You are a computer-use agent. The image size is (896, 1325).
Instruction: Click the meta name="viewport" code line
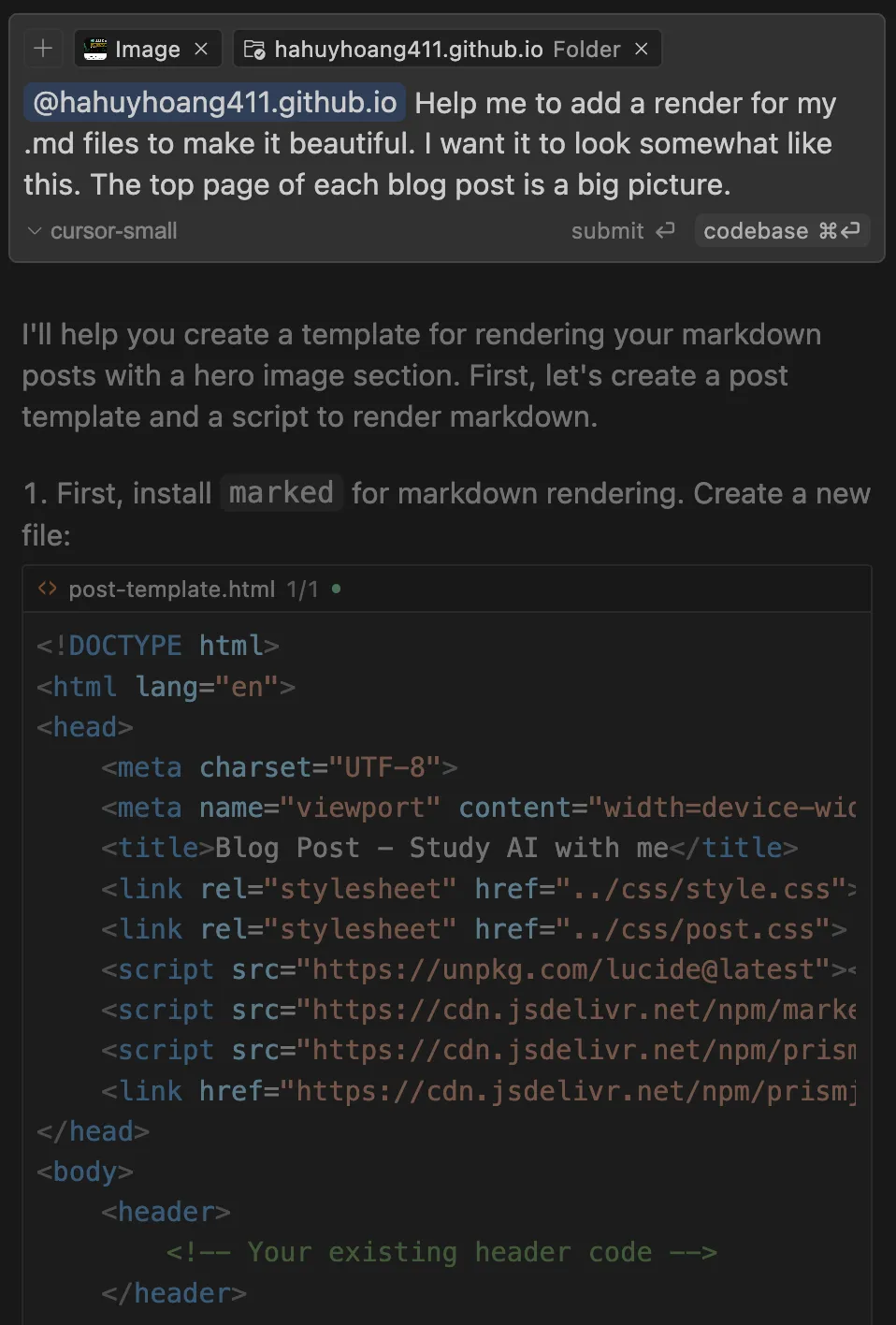point(479,808)
